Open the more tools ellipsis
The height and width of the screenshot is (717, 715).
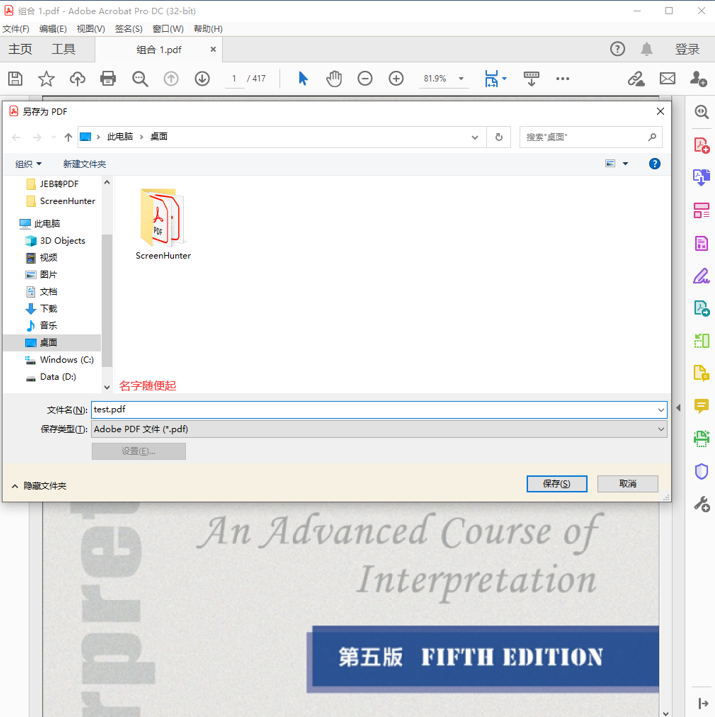click(x=562, y=79)
